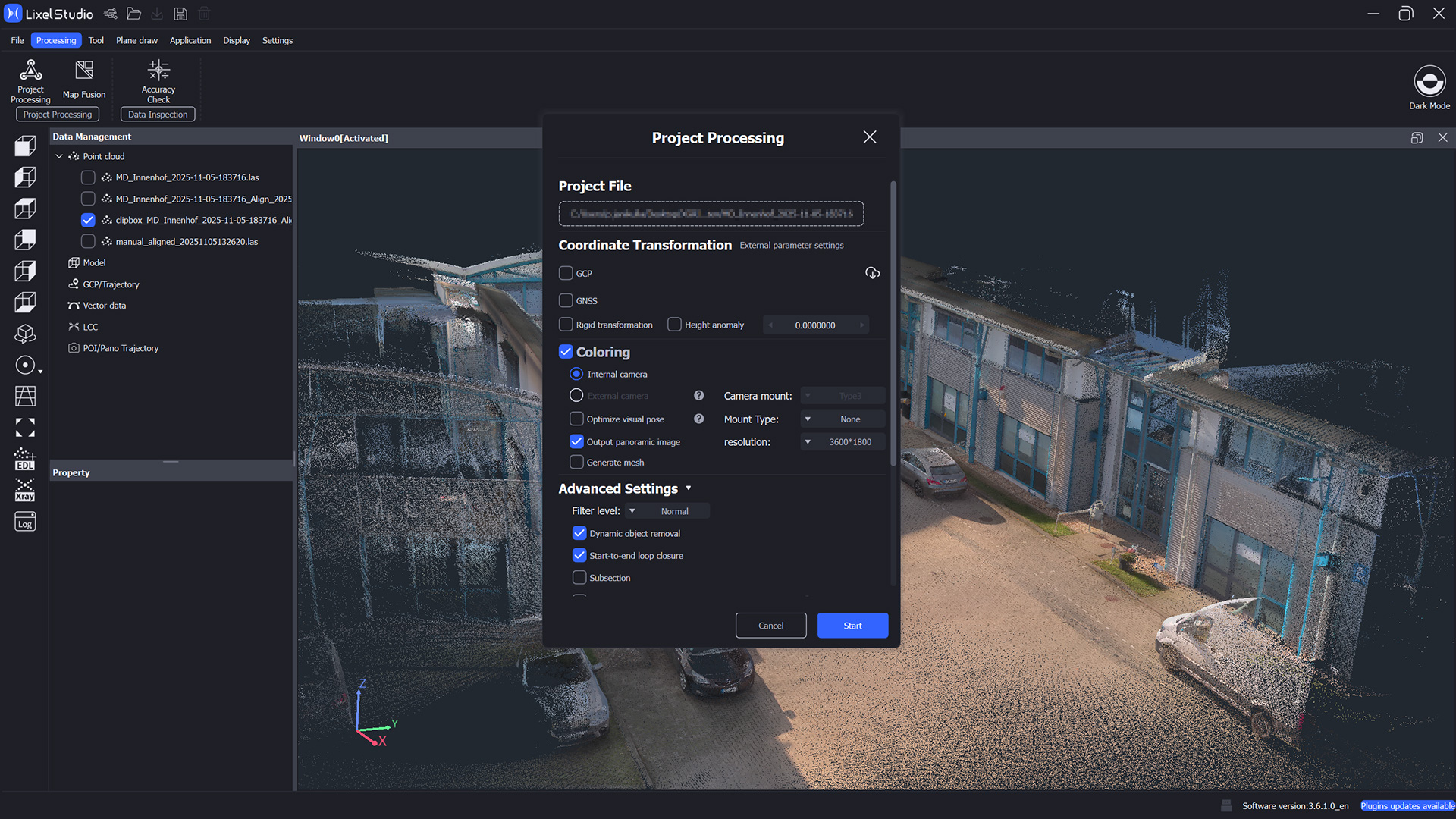The image size is (1456, 819).
Task: Open the Filter level dropdown
Action: click(x=667, y=511)
